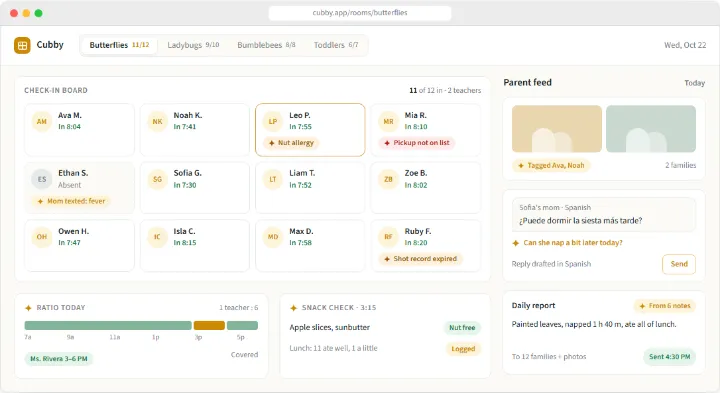This screenshot has width=720, height=393.
Task: Open Ruby F.'s RF avatar
Action: pos(388,237)
